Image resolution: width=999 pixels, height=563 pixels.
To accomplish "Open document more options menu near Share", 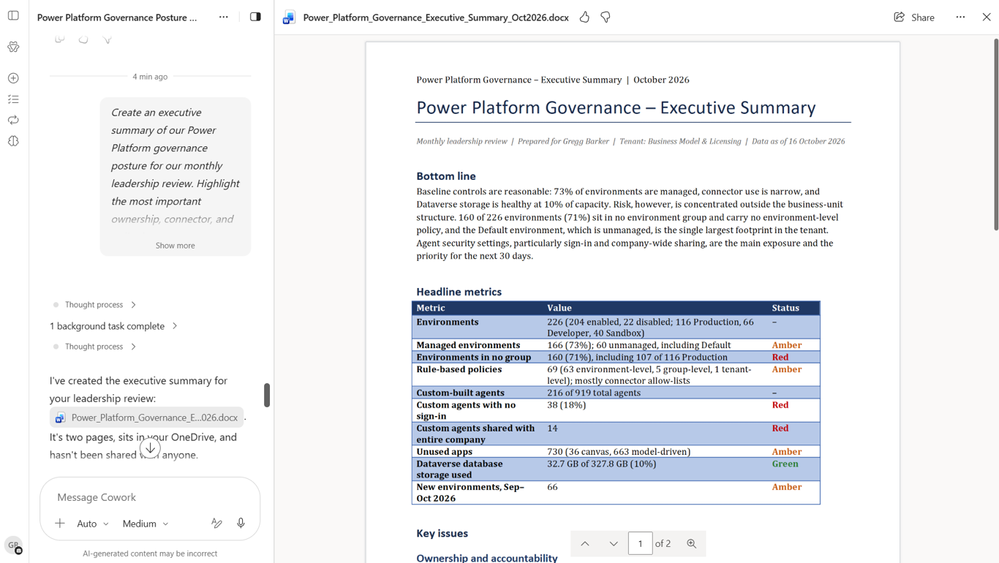I will coord(960,17).
